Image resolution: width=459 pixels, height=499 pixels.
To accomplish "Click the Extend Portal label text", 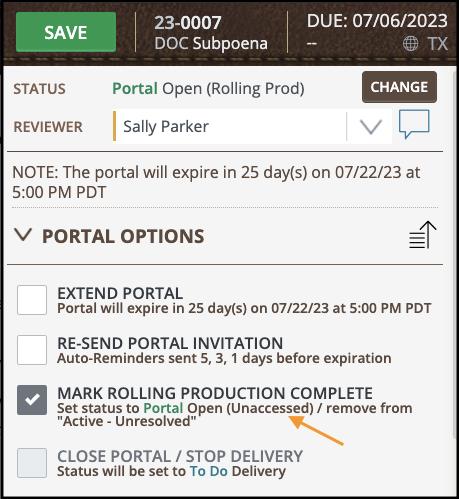I will 120,293.
